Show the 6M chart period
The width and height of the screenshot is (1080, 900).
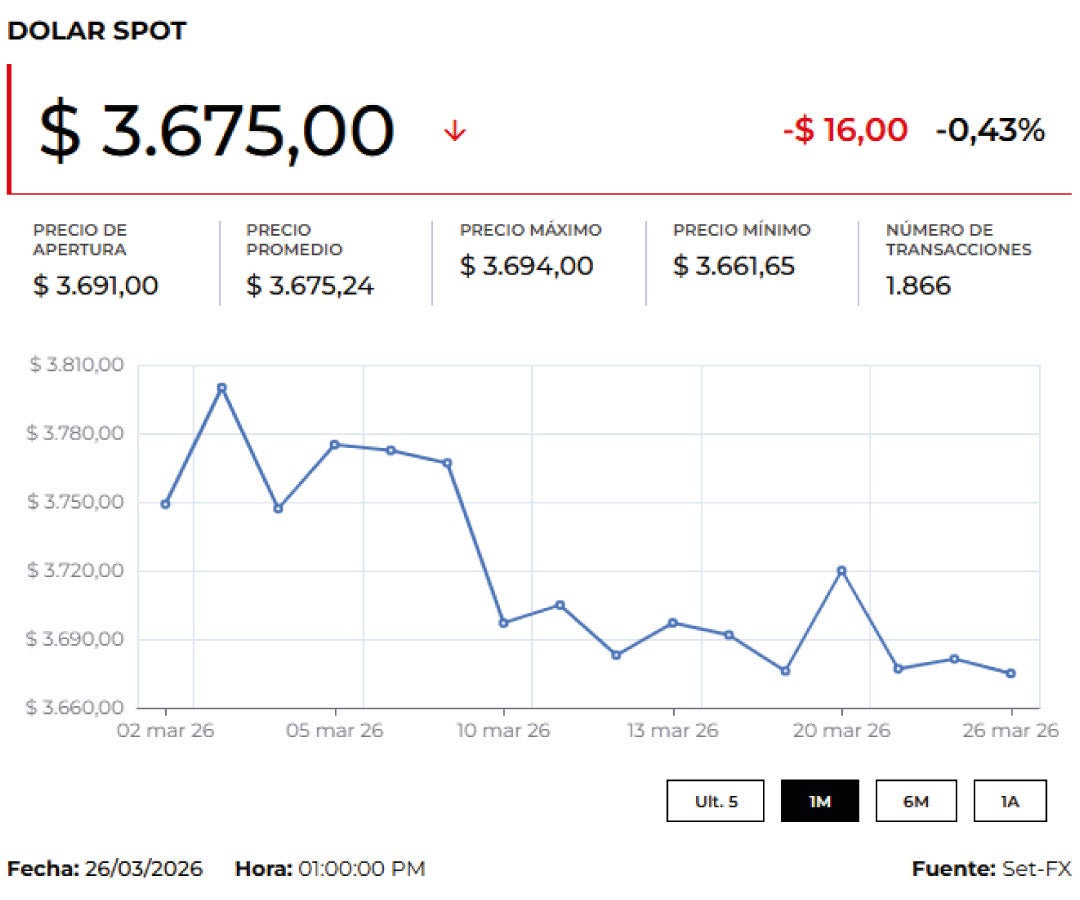[916, 801]
